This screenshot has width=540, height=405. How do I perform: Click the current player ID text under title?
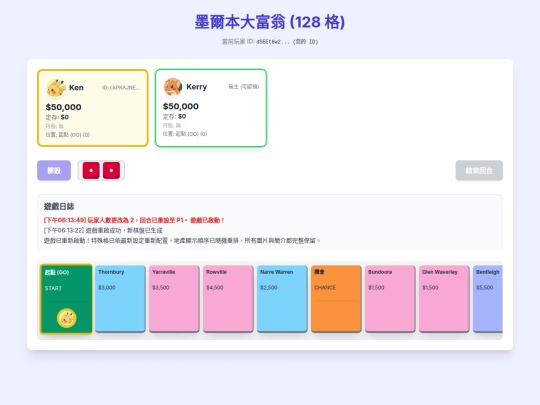(x=270, y=42)
